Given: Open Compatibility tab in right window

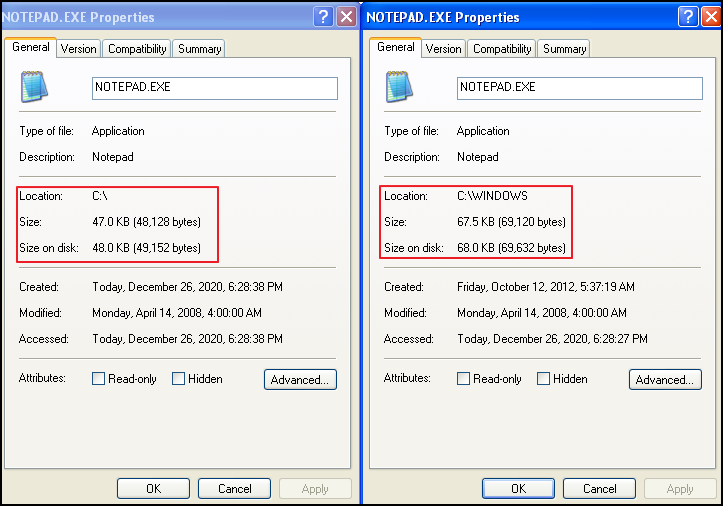Looking at the screenshot, I should (x=502, y=49).
